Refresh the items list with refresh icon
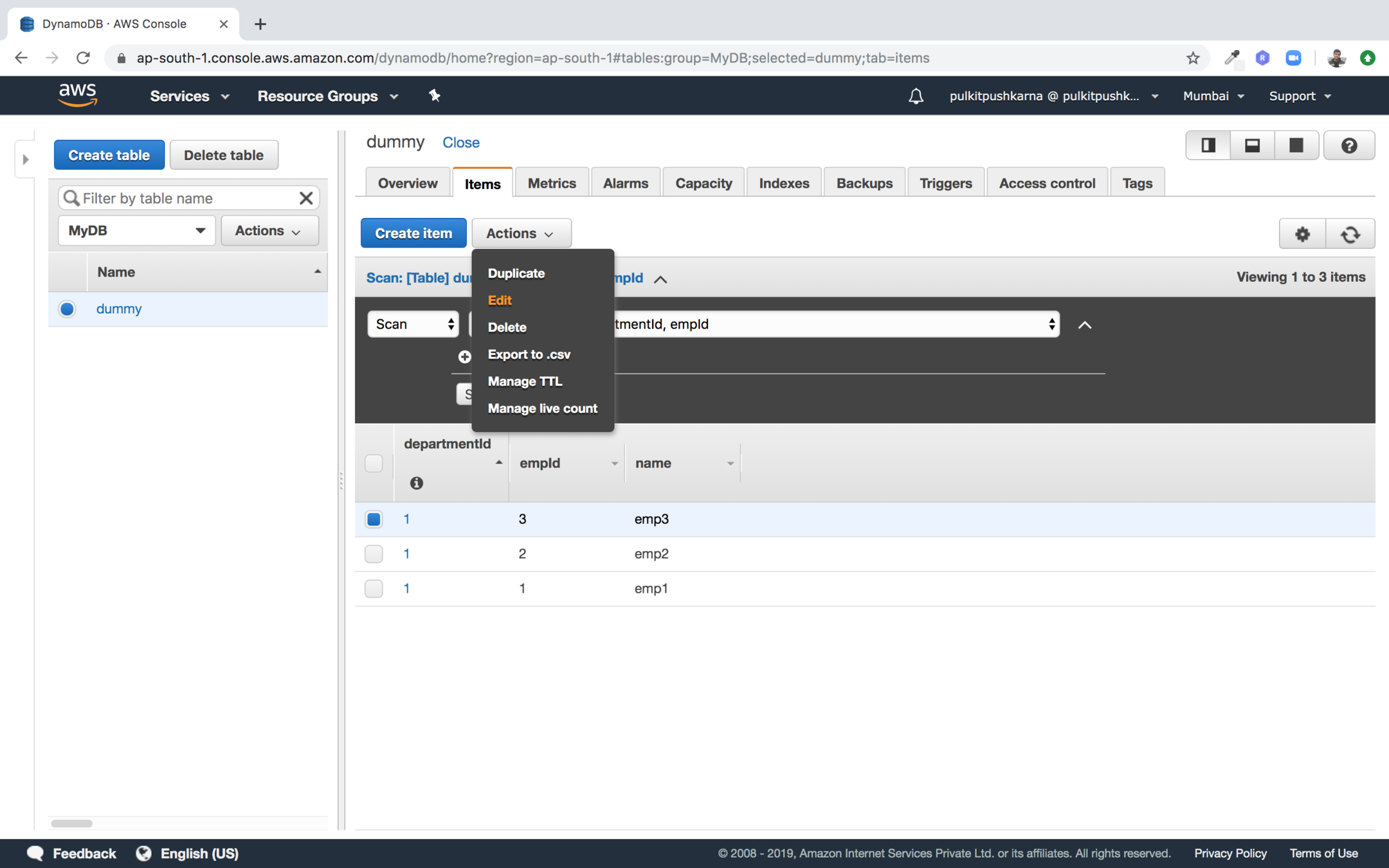 coord(1350,234)
